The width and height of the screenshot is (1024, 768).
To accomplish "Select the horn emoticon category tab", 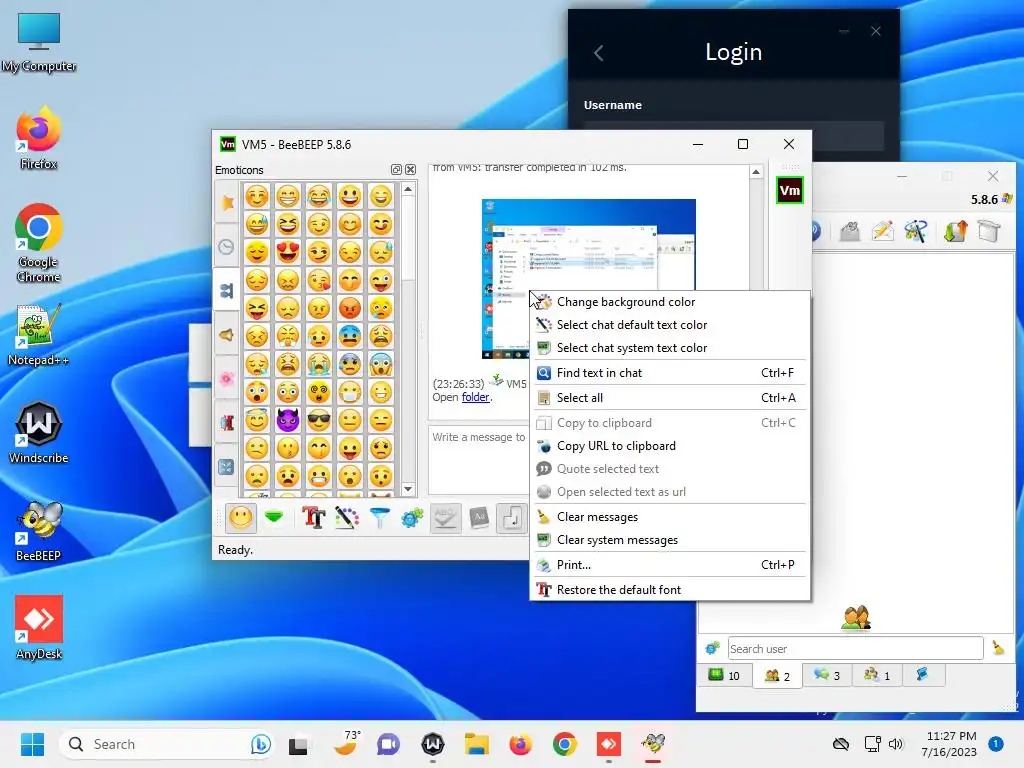I will 227,335.
